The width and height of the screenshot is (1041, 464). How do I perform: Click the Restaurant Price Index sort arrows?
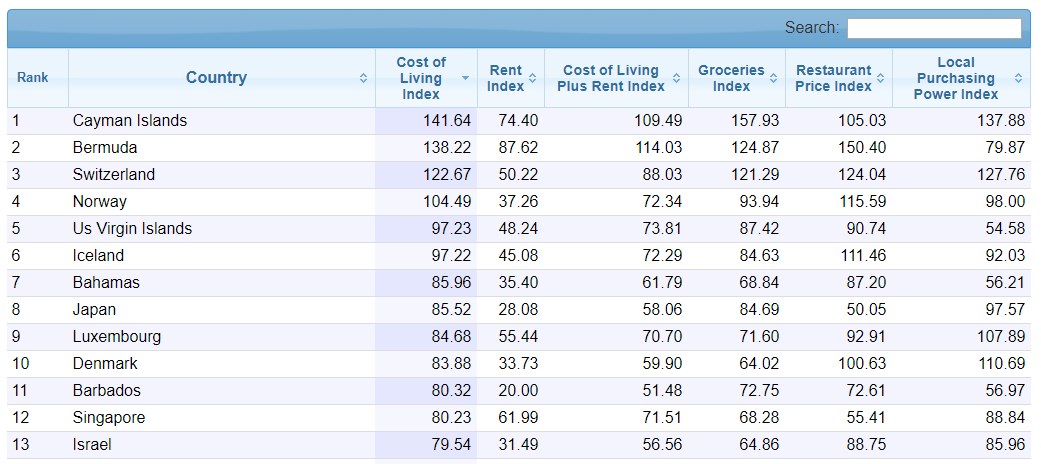(880, 78)
